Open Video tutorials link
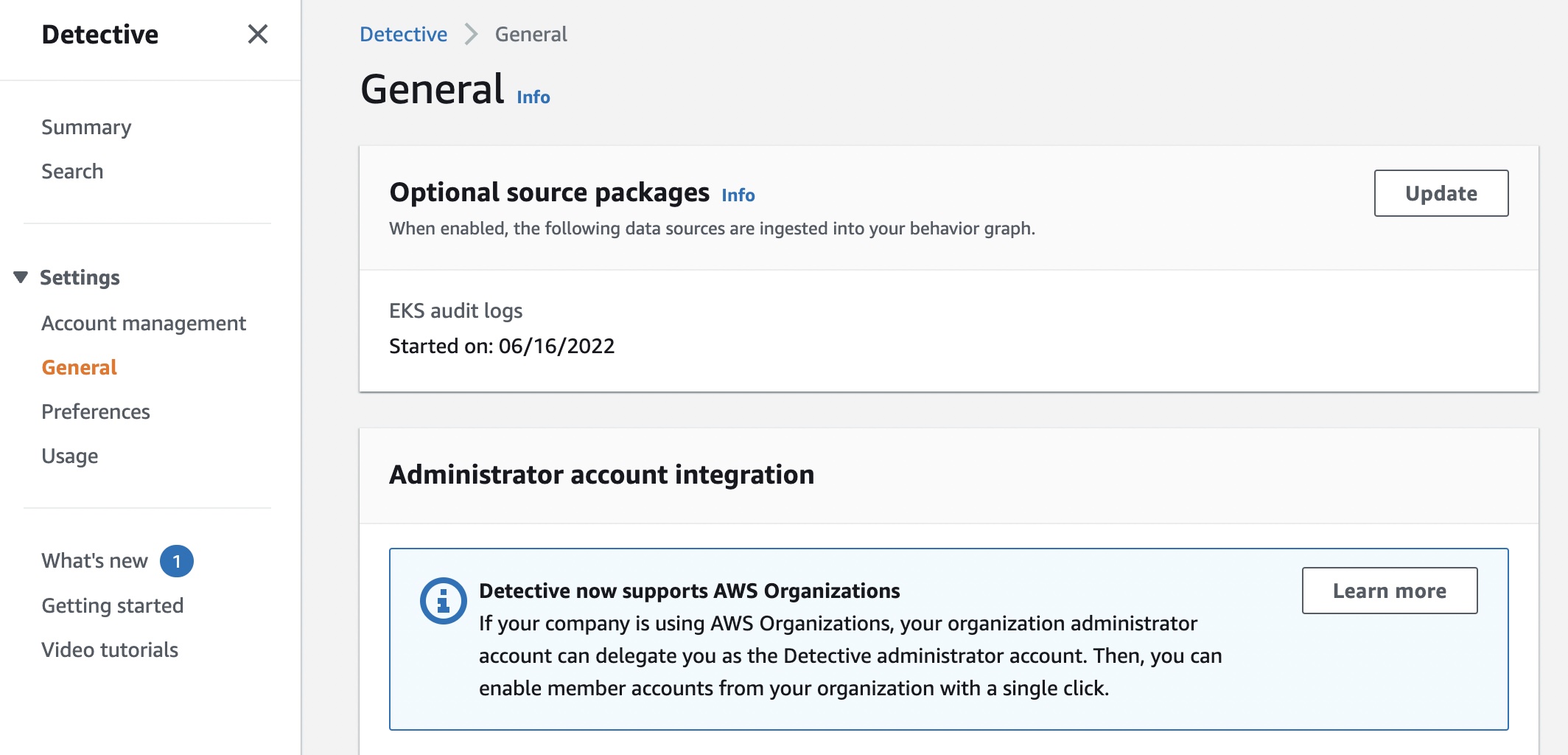 click(x=110, y=650)
